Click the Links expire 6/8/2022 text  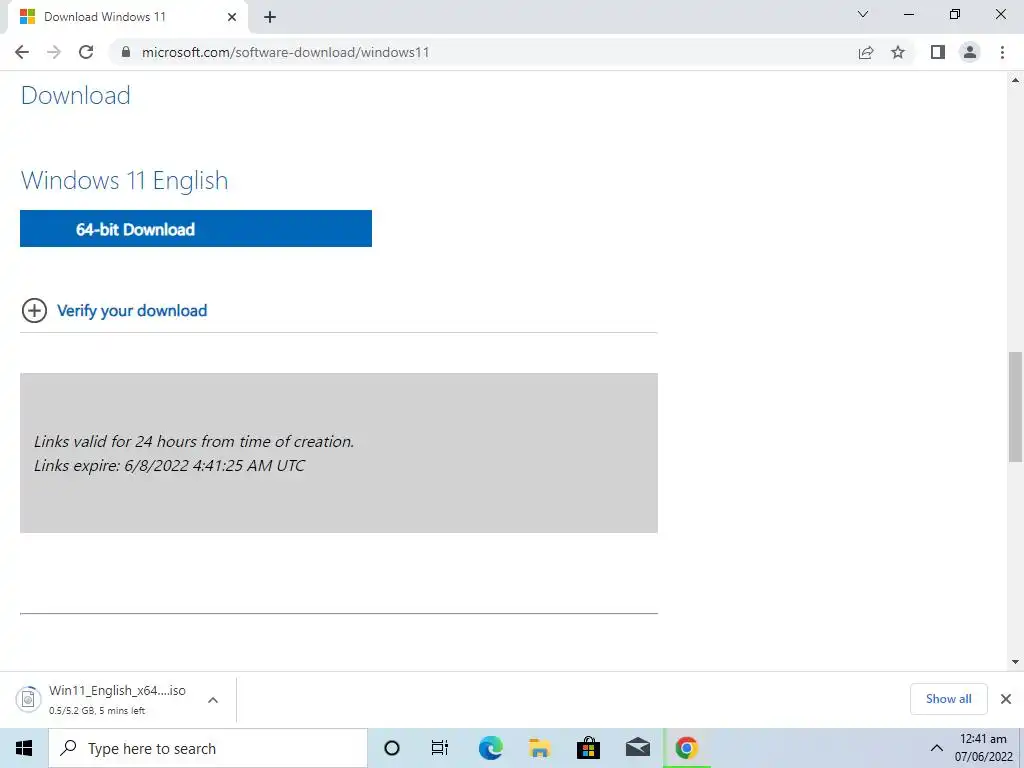(x=169, y=466)
